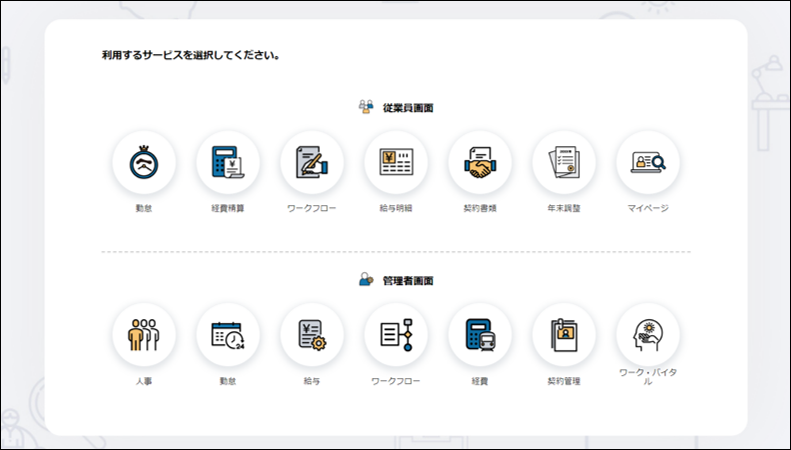Open the 契約管理 badge icon
The image size is (791, 450).
(x=564, y=335)
